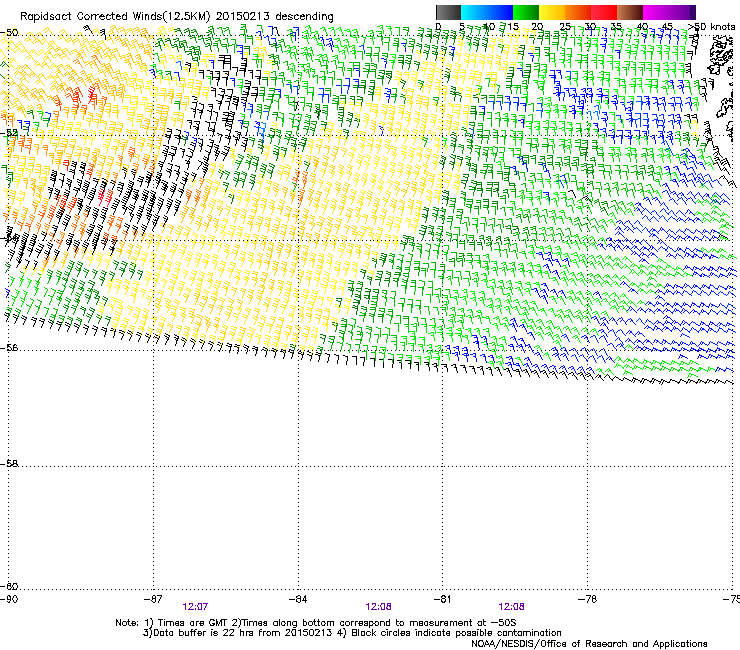Image resolution: width=740 pixels, height=650 pixels.
Task: Click the 'Data buffer is 22 hrs' note
Action: point(237,633)
